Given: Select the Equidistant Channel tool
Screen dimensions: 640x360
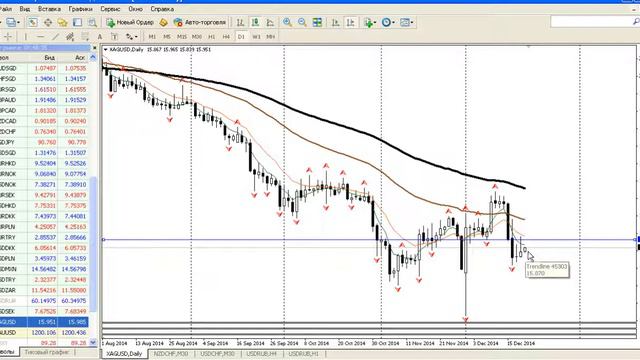Looking at the screenshot, I should pos(70,37).
